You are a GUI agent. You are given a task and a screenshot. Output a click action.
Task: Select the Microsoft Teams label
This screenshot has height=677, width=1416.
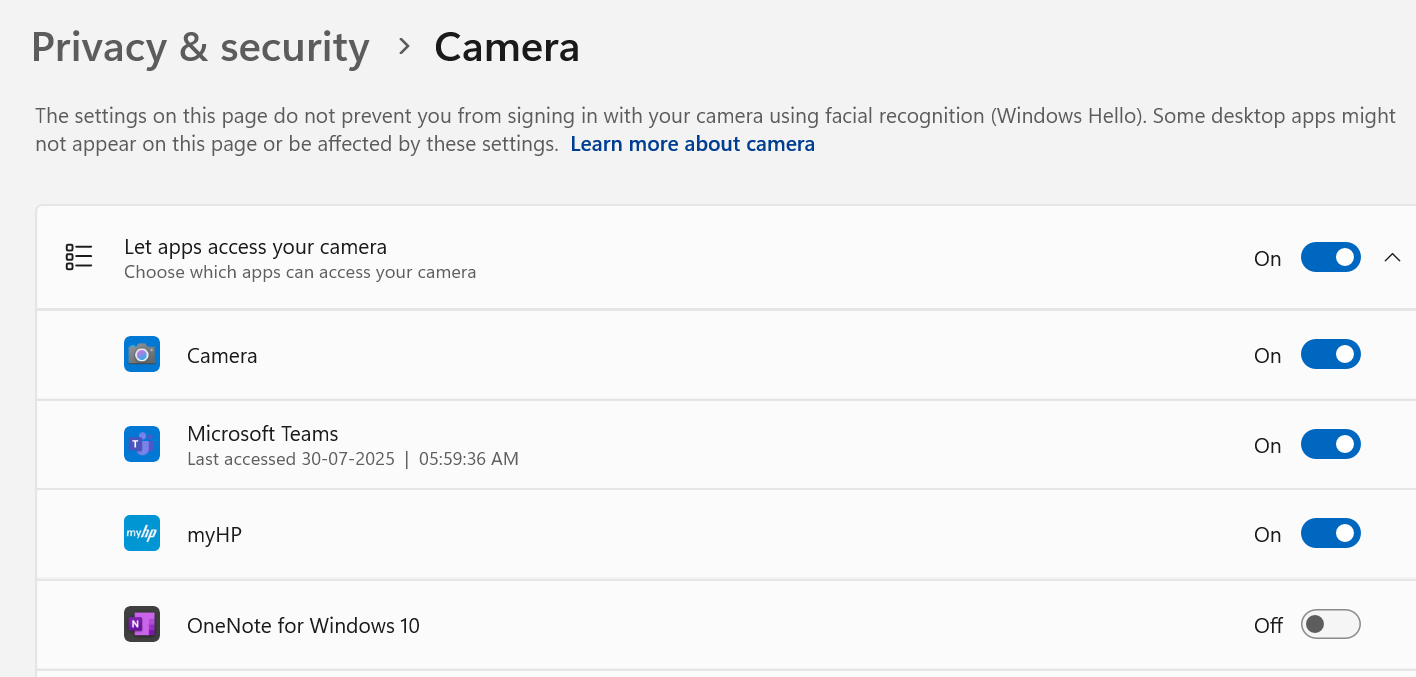pyautogui.click(x=262, y=434)
